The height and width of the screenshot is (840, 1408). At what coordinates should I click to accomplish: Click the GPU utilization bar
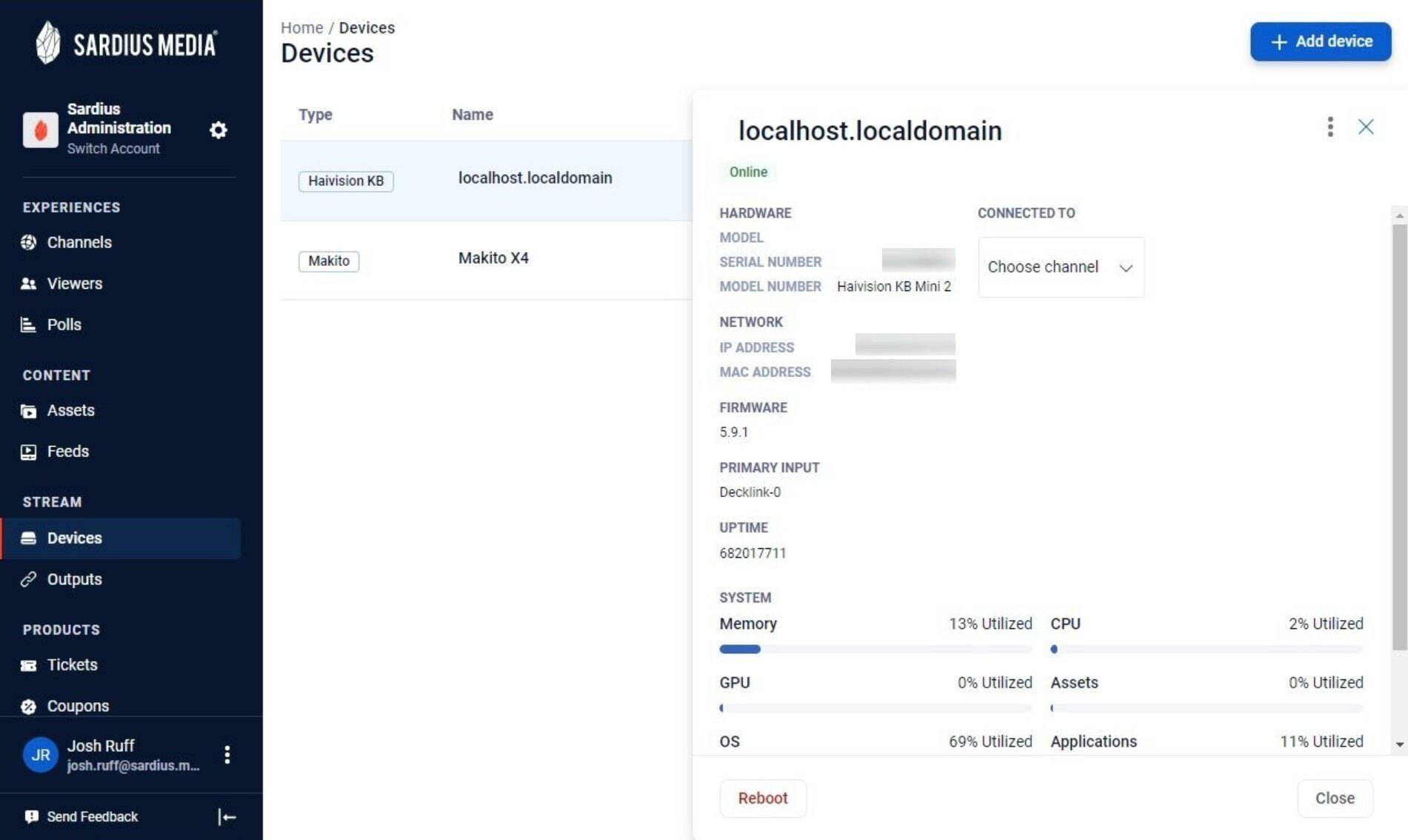pos(875,708)
